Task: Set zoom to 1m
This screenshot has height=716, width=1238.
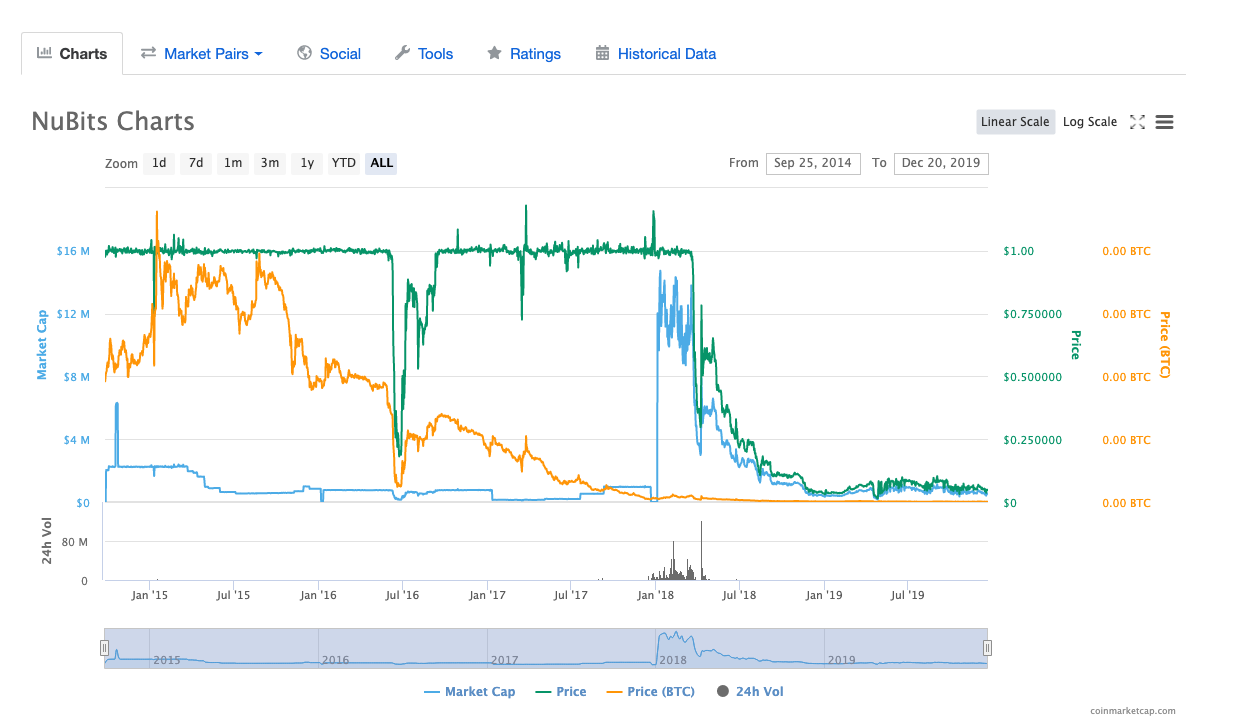Action: coord(233,163)
